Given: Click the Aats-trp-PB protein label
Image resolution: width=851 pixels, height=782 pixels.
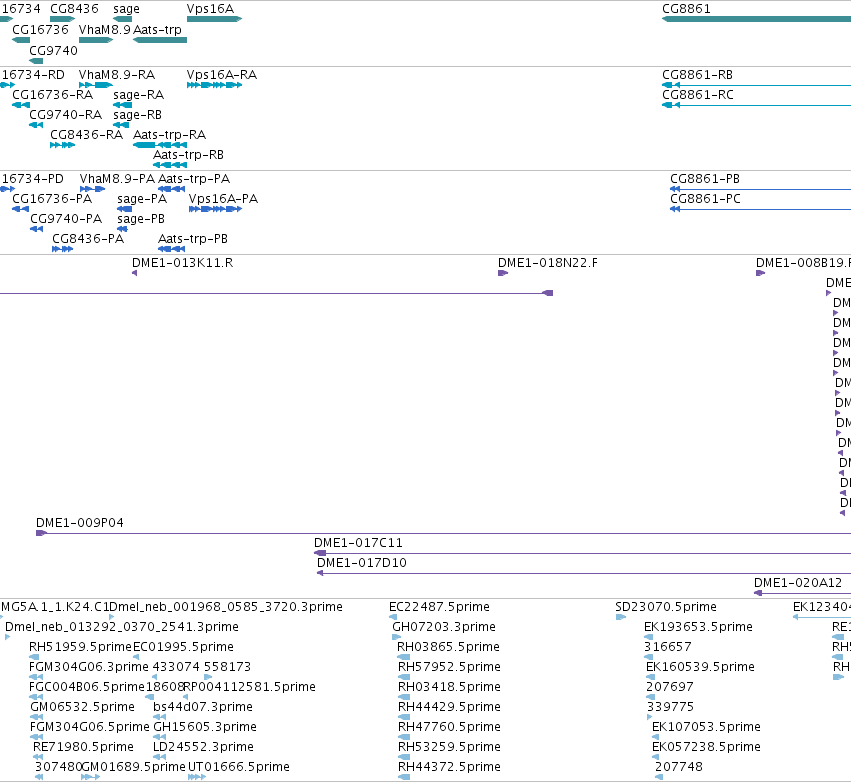Looking at the screenshot, I should [193, 239].
